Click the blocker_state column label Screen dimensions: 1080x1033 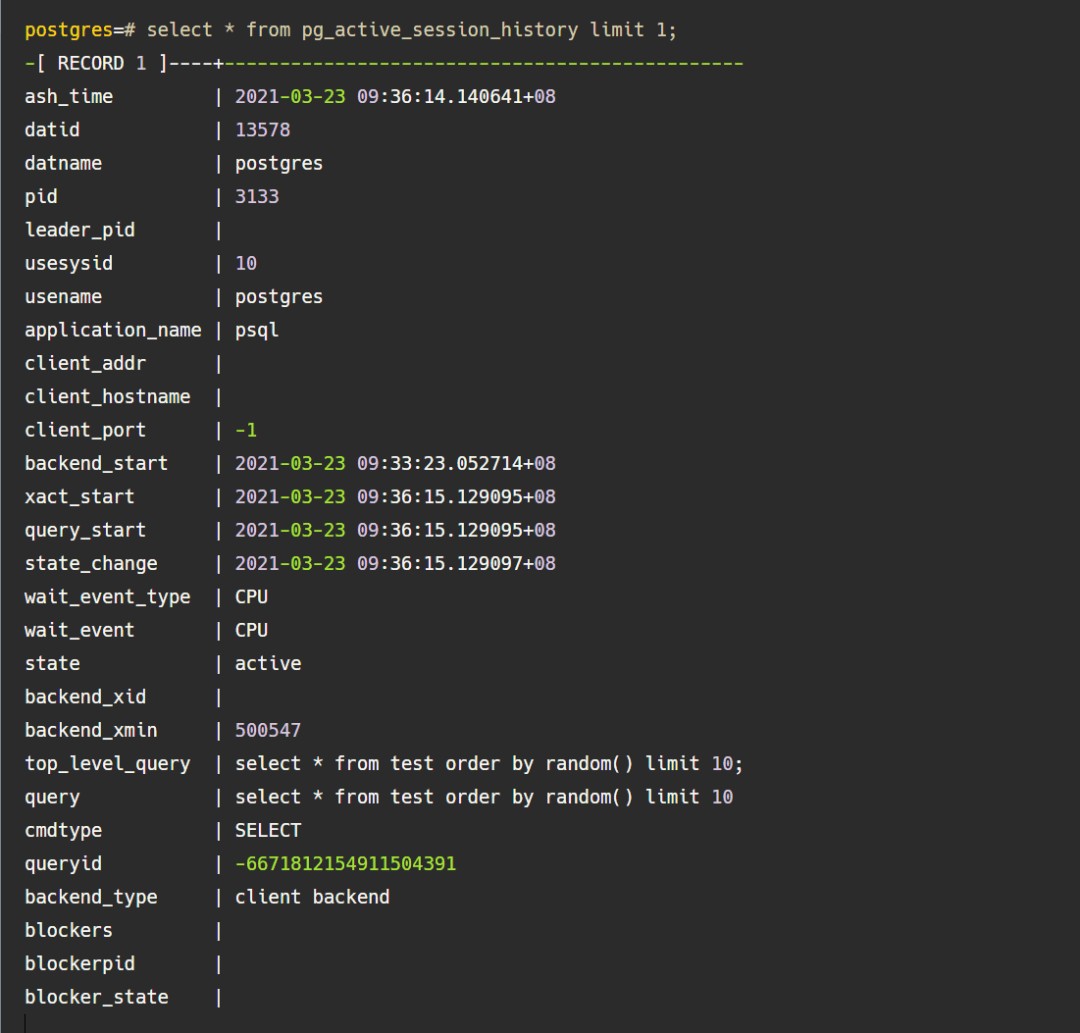point(96,997)
